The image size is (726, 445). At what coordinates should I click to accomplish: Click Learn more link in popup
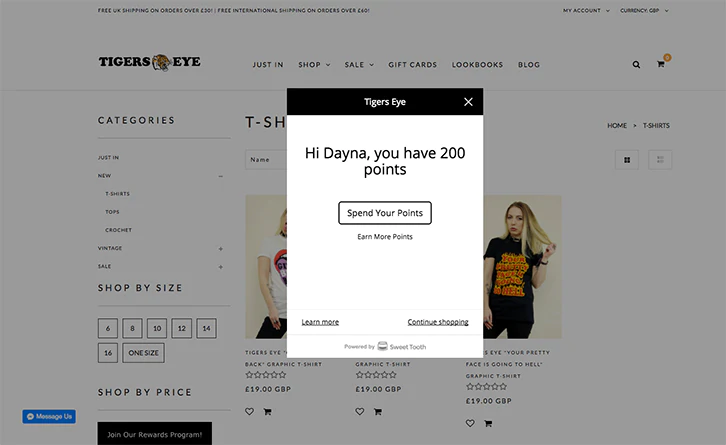pyautogui.click(x=320, y=322)
